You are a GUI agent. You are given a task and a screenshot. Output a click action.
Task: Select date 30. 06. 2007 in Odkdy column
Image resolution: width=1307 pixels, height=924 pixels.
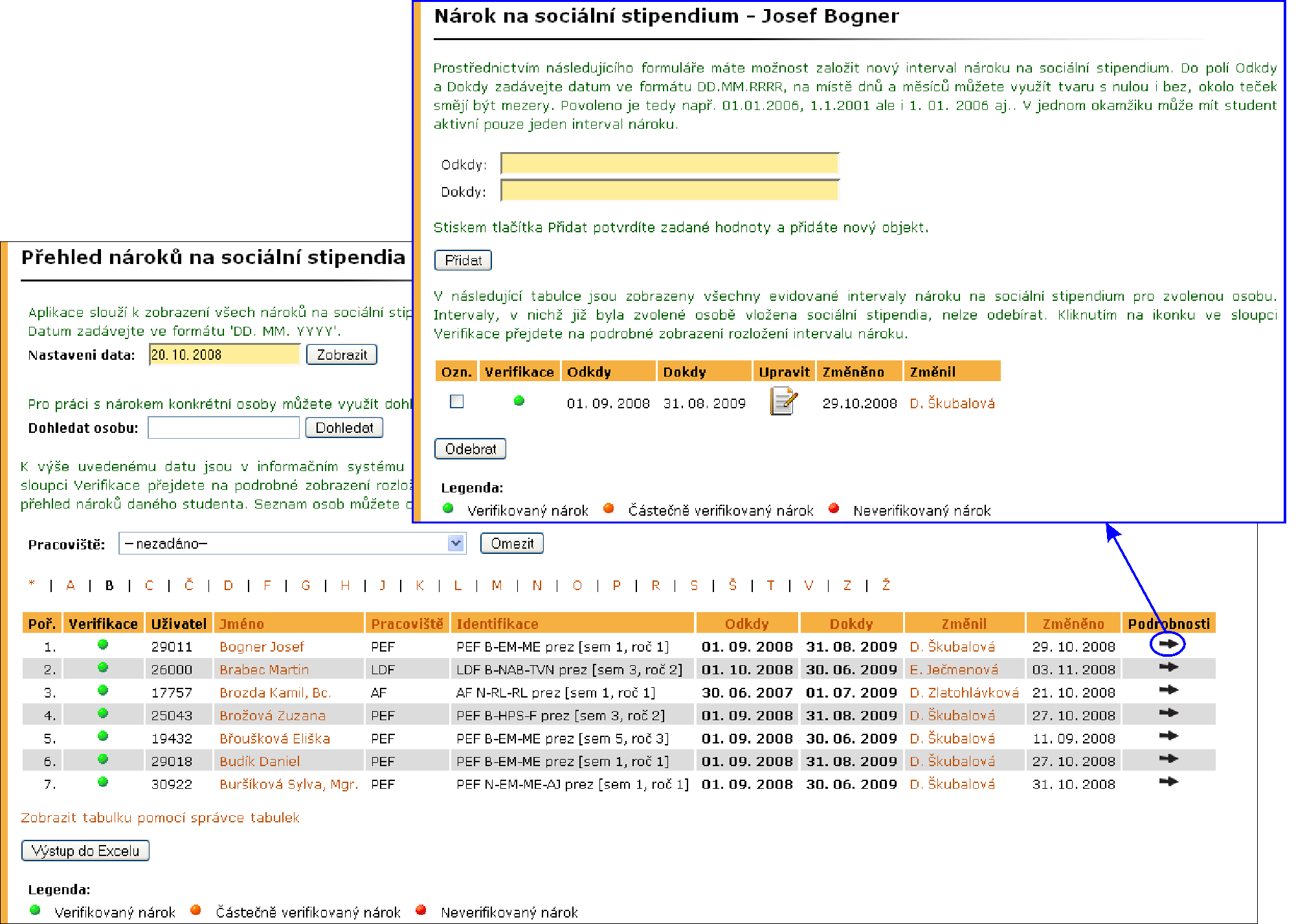747,692
